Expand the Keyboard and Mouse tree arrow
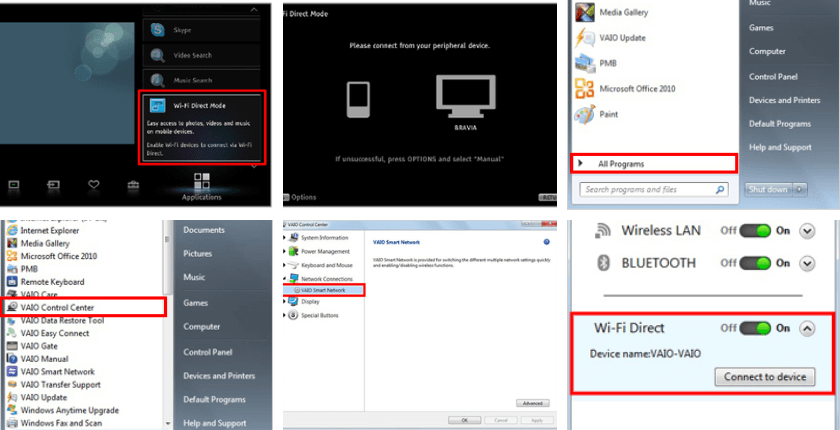The height and width of the screenshot is (430, 840). [x=284, y=265]
